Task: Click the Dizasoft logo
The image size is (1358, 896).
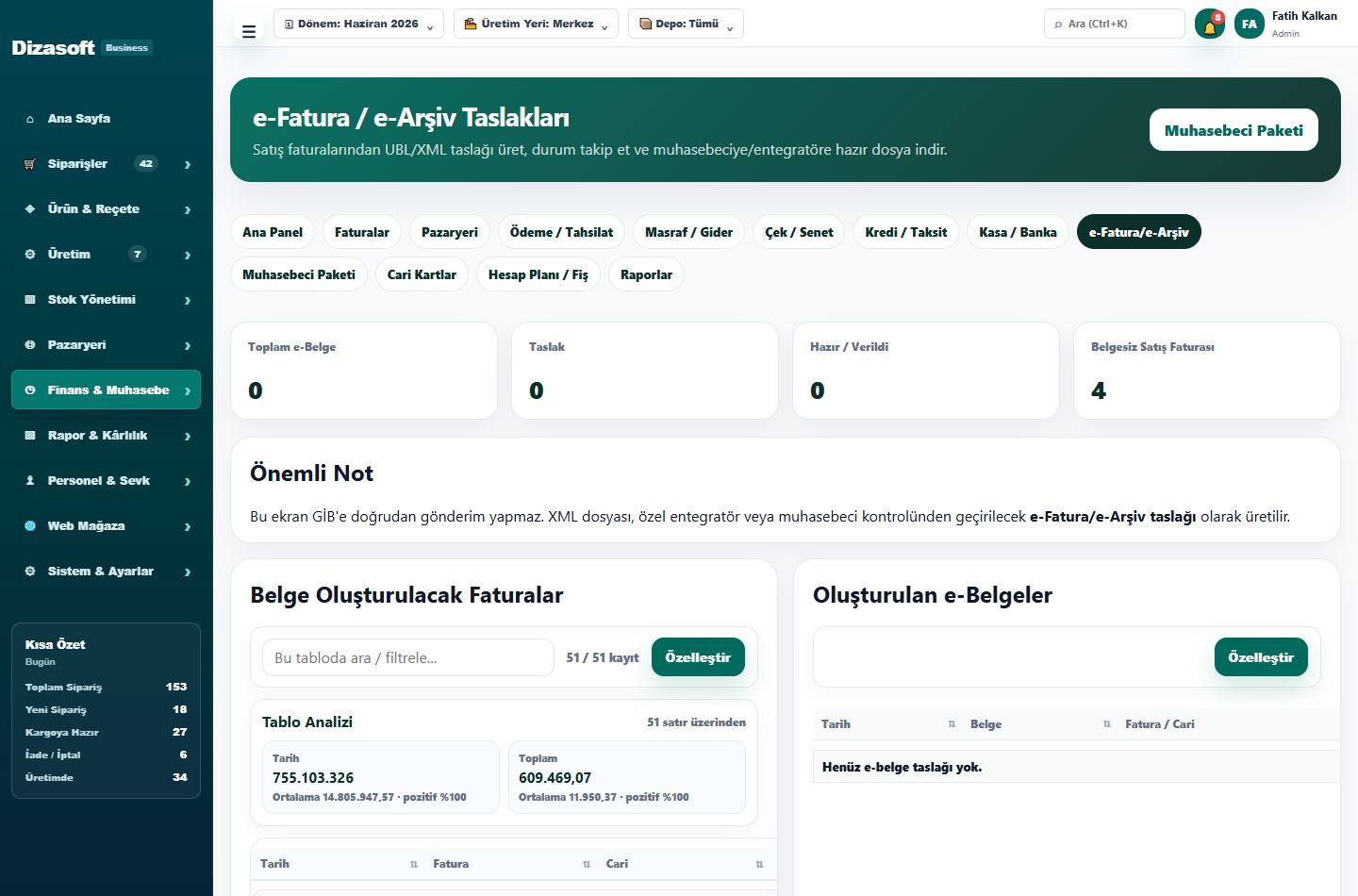Action: tap(54, 47)
